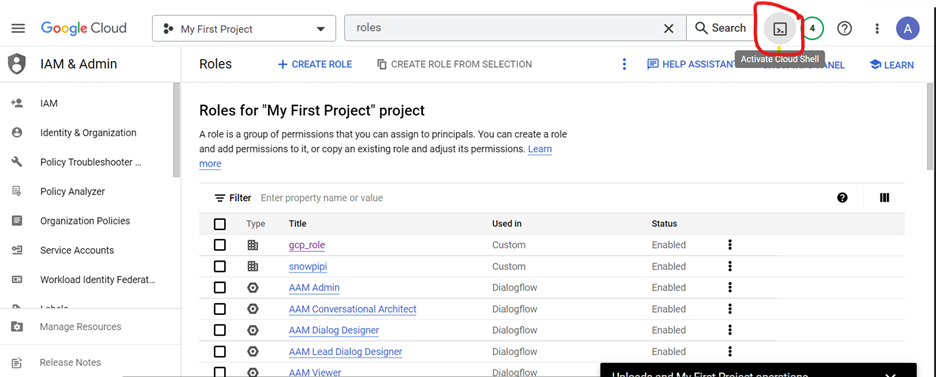Toggle the select-all header checkbox

tap(220, 224)
